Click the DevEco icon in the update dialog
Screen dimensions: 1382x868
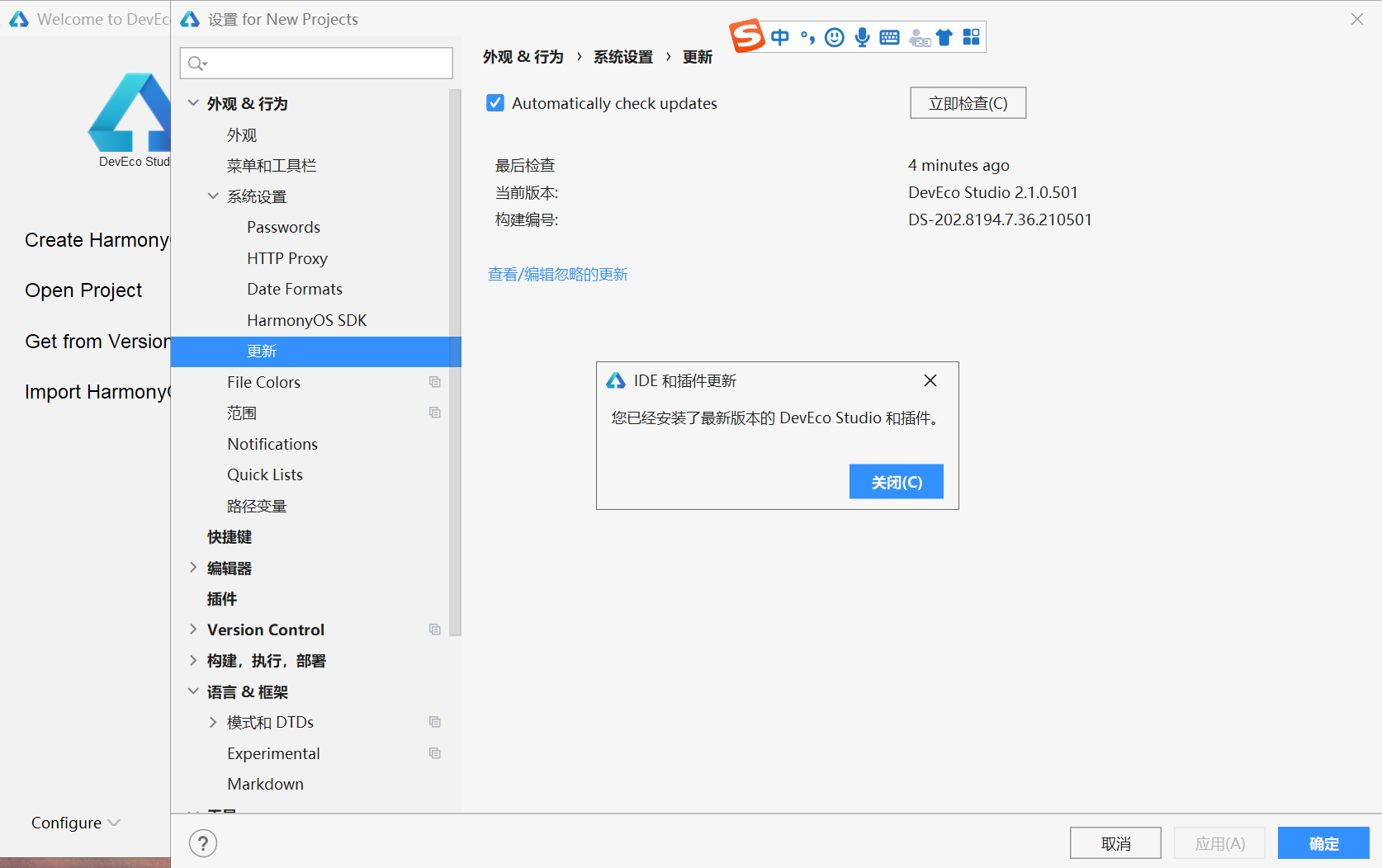click(616, 380)
